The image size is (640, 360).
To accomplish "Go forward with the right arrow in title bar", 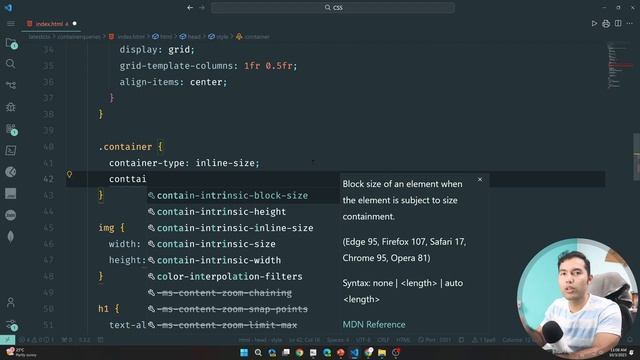I will point(202,7).
